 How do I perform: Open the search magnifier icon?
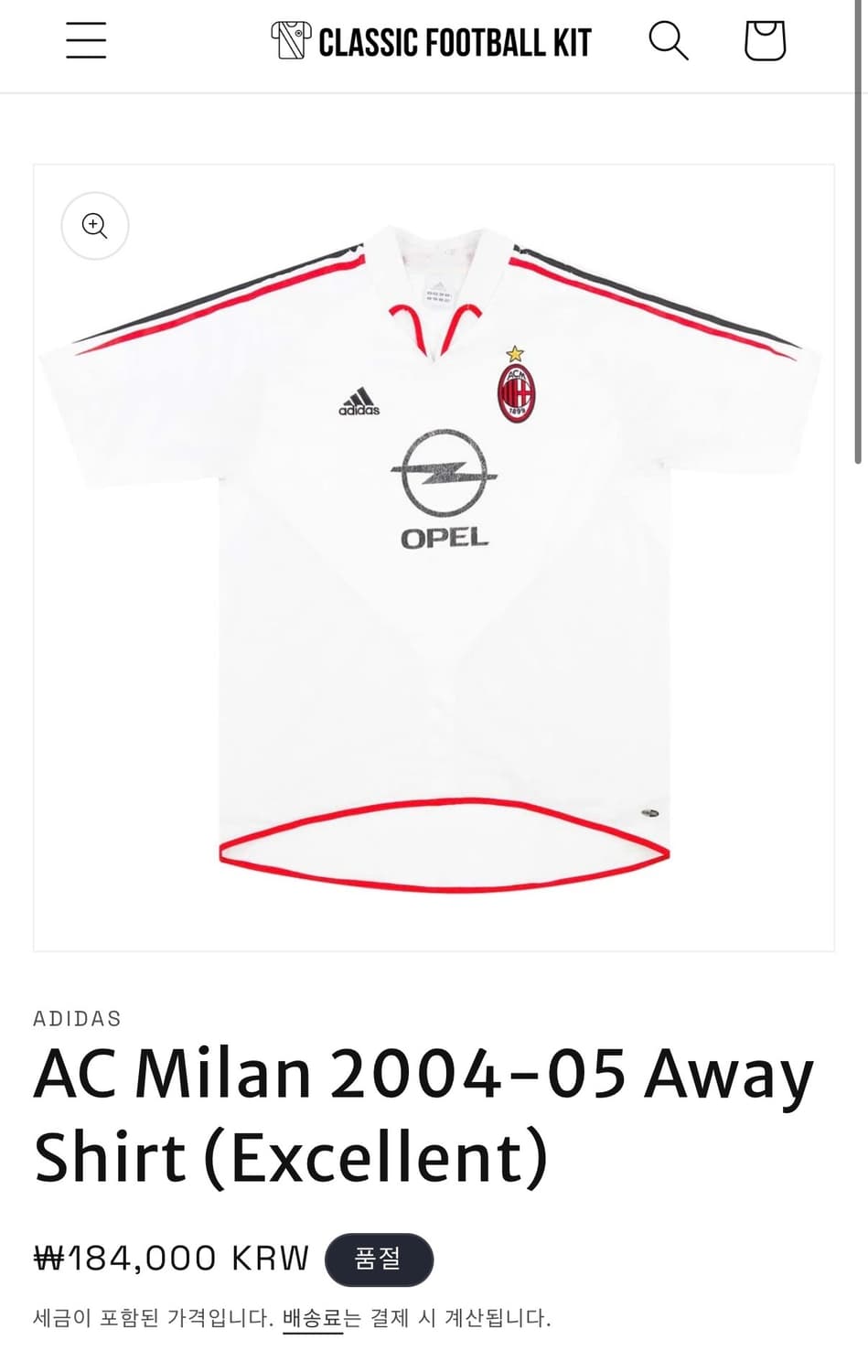coord(669,41)
